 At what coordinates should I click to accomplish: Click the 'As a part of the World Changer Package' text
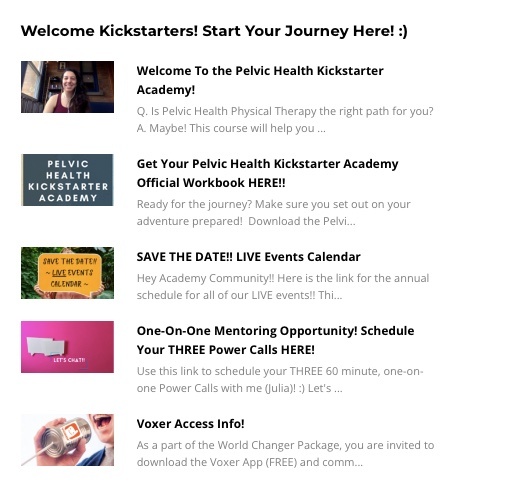(x=286, y=454)
